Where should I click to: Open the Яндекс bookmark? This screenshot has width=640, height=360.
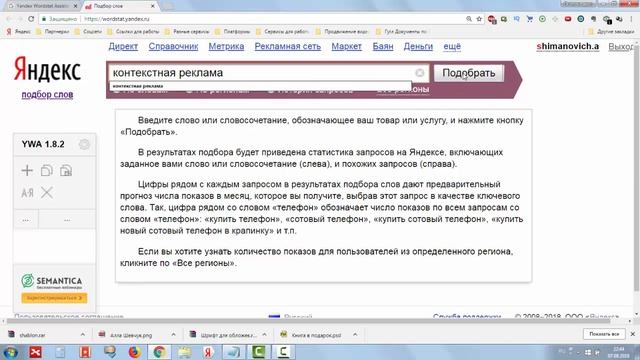point(19,31)
